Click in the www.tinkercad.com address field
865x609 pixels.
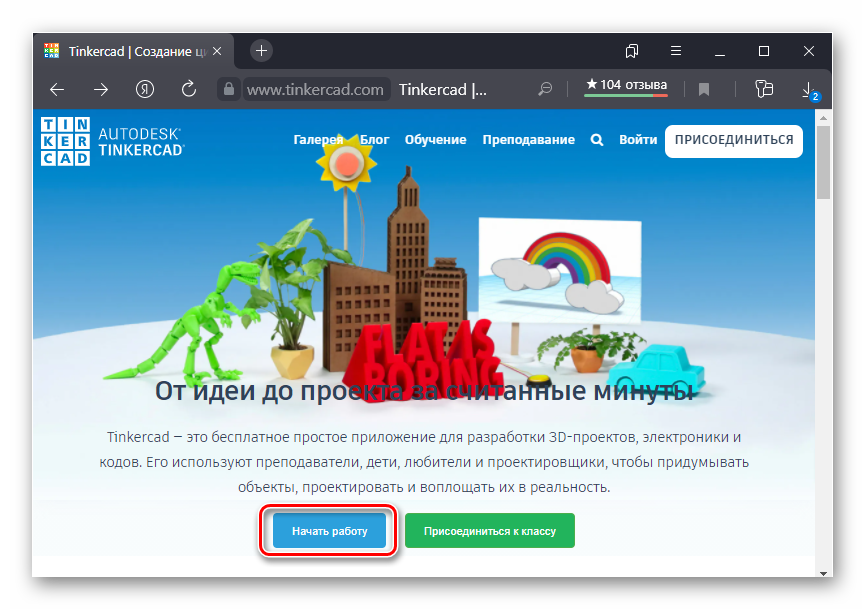coord(315,89)
